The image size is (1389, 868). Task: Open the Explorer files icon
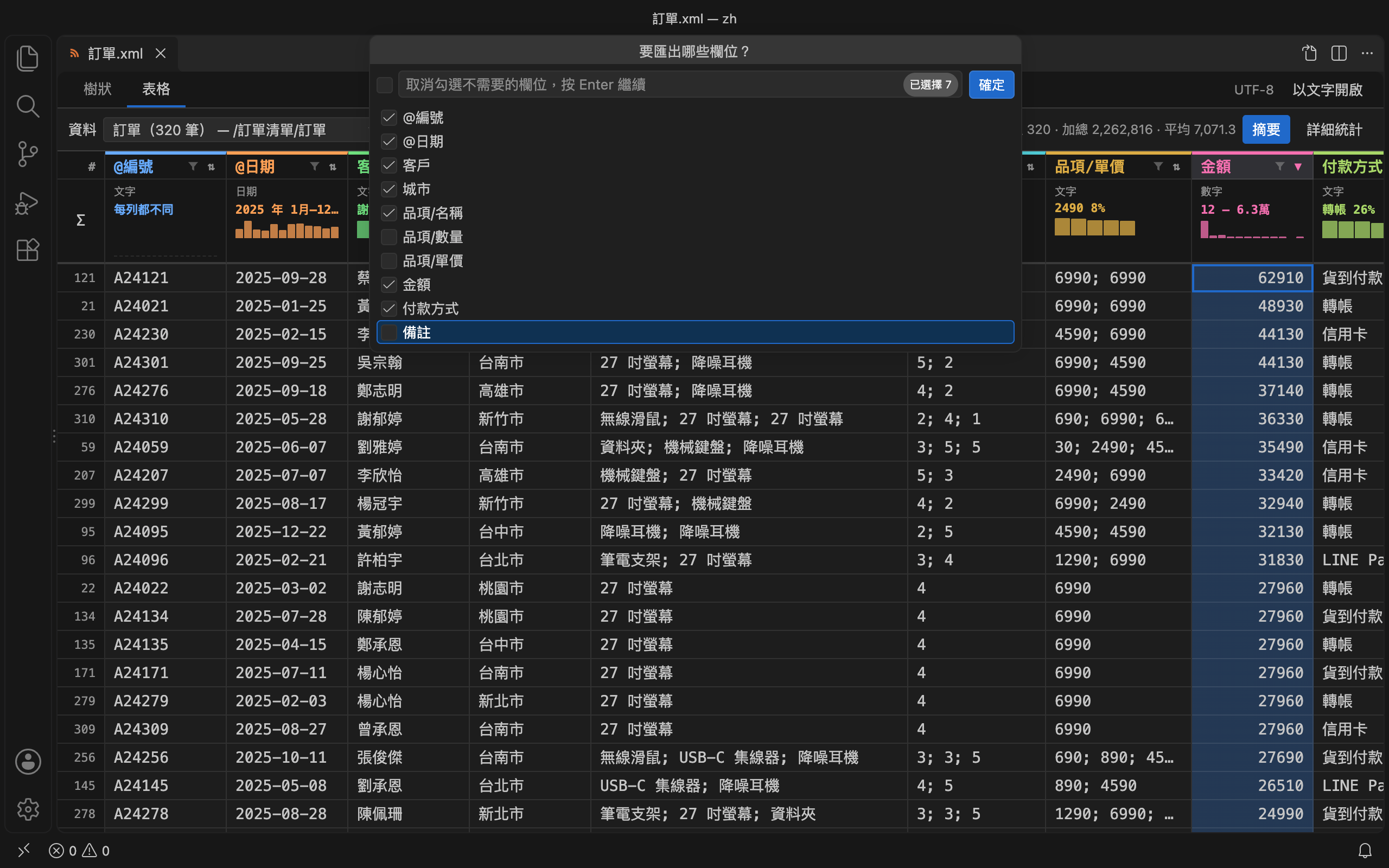pyautogui.click(x=28, y=58)
